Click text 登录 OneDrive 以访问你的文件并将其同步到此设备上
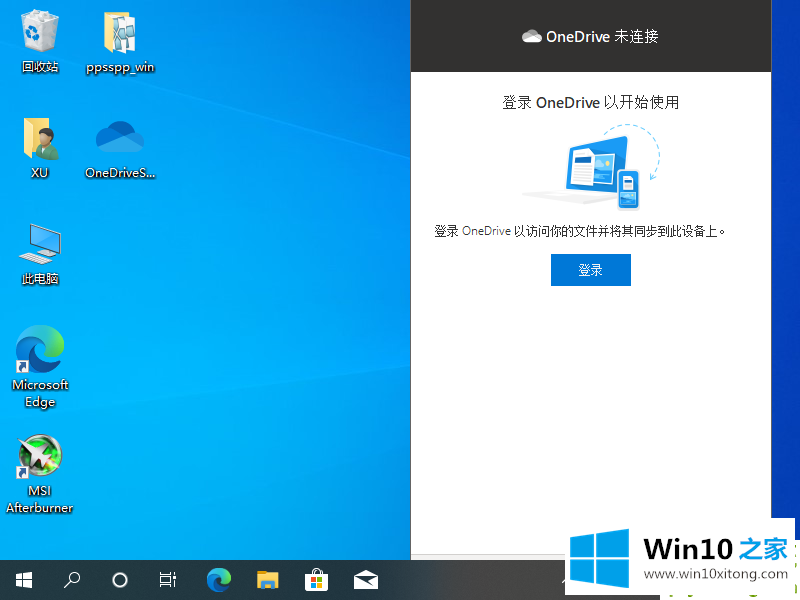This screenshot has width=800, height=600. [579, 231]
